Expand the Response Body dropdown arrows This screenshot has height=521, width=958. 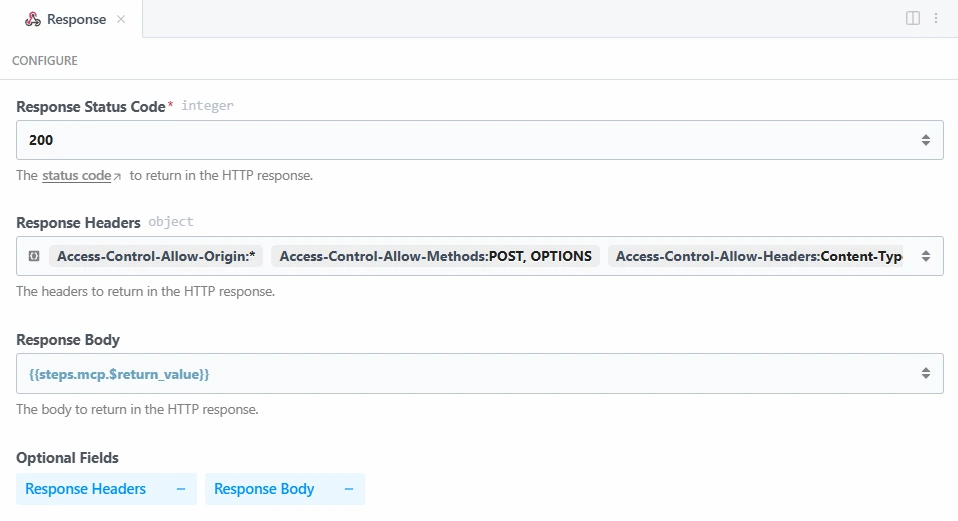click(x=926, y=373)
